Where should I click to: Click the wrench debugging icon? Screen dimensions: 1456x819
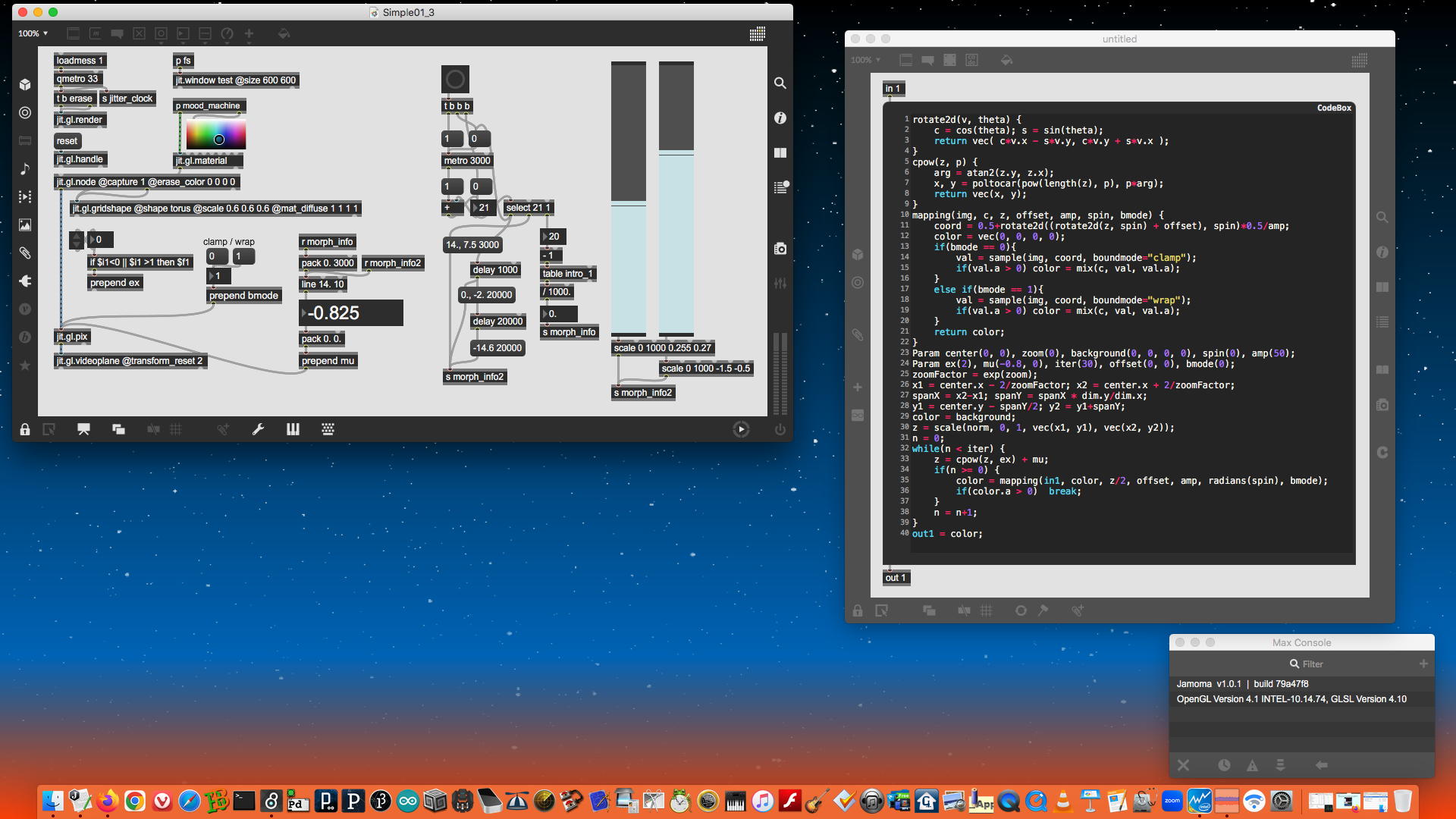[258, 429]
